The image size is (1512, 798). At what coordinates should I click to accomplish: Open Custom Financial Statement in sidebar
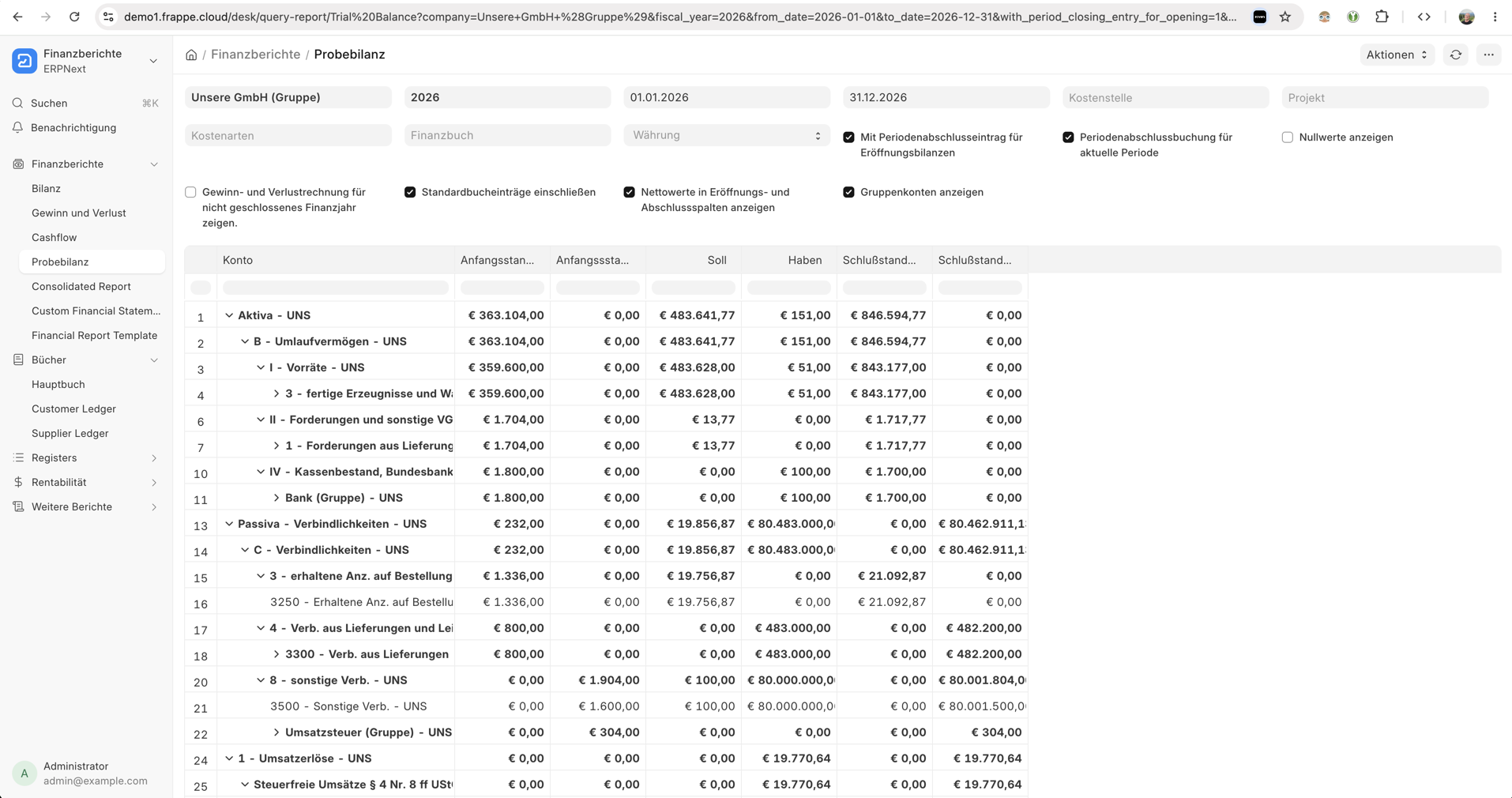[92, 311]
